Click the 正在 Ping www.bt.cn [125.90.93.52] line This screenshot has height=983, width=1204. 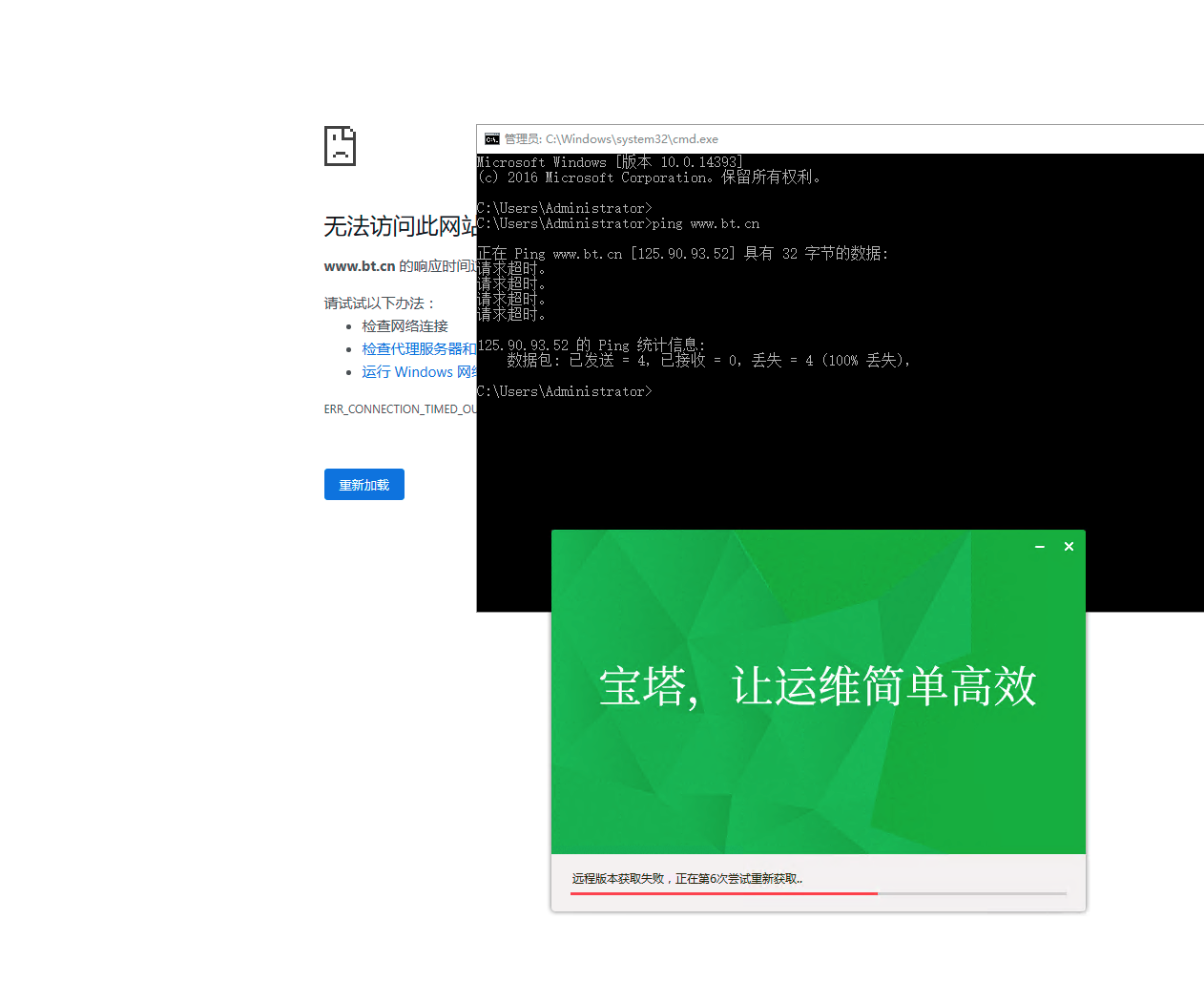click(683, 254)
